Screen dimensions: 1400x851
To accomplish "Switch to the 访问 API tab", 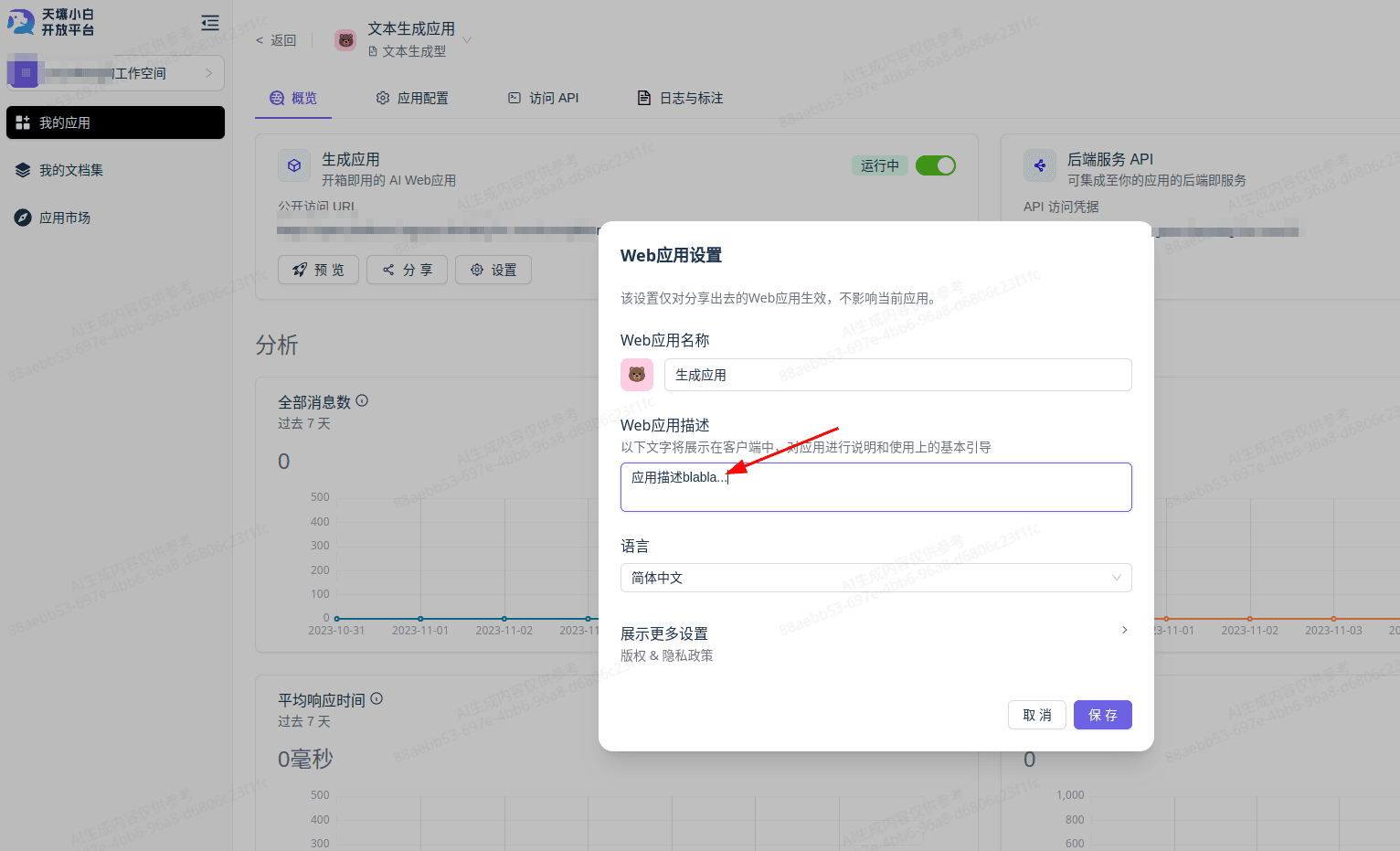I will 544,98.
